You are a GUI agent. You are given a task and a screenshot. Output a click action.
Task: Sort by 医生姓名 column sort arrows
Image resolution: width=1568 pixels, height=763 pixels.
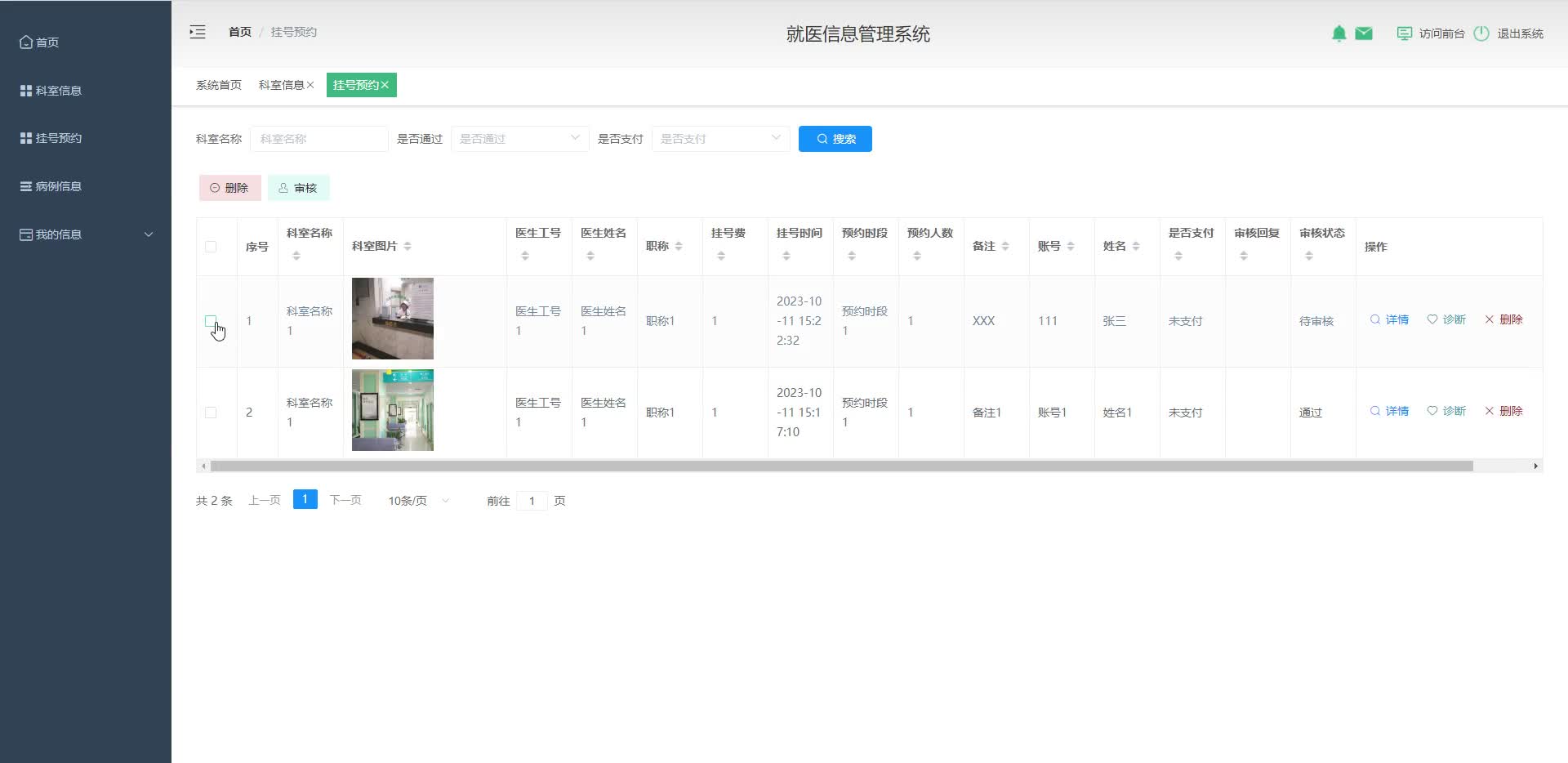[590, 257]
